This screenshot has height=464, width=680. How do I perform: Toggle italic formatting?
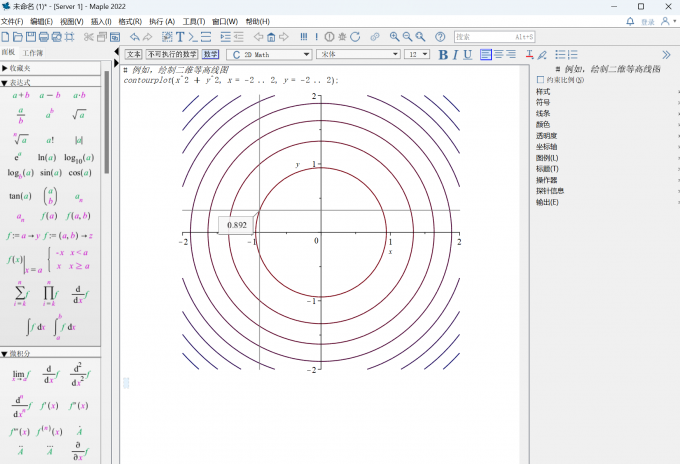[x=455, y=55]
